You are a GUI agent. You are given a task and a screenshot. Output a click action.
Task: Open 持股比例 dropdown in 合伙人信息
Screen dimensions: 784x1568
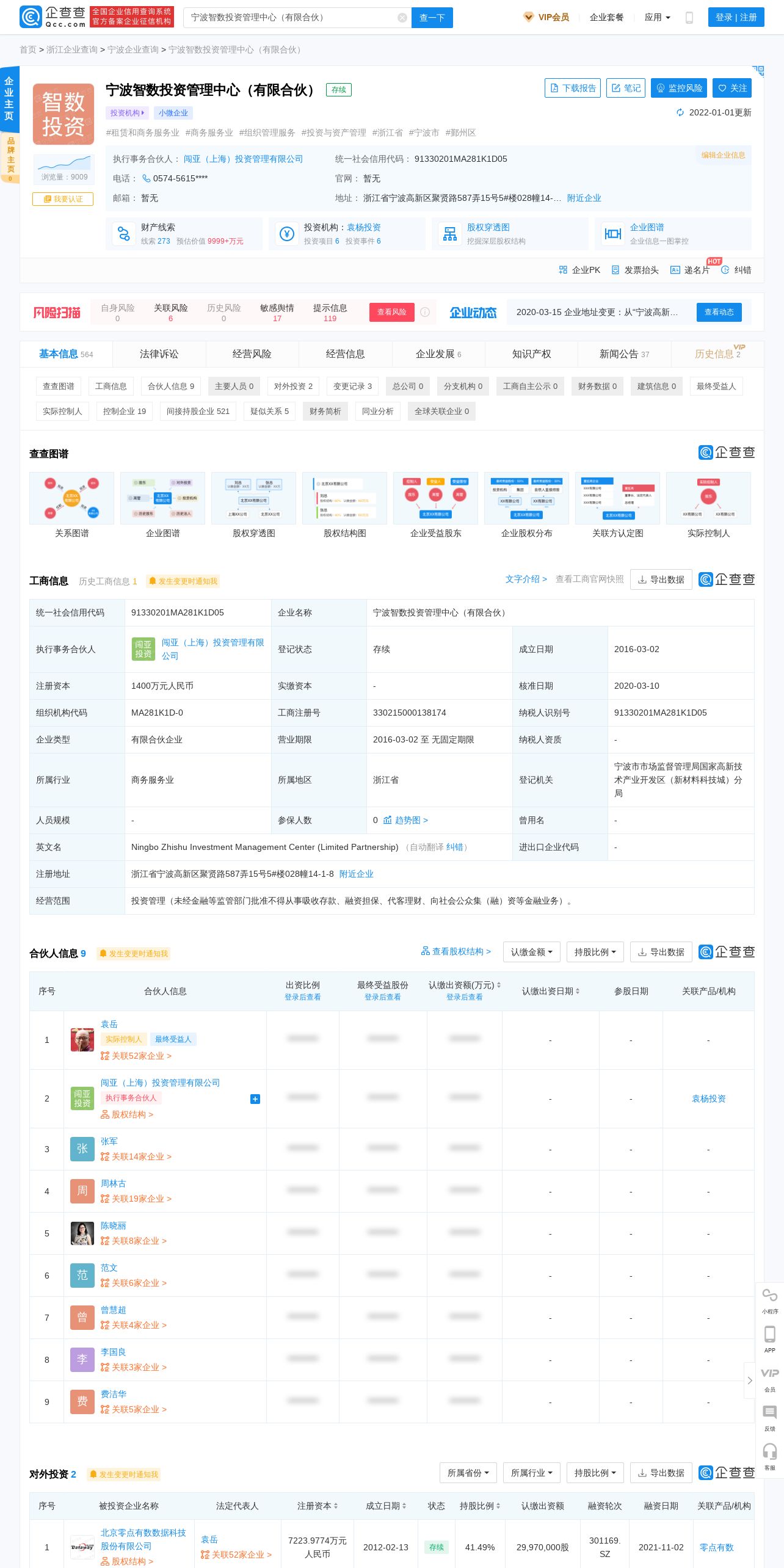tap(595, 952)
